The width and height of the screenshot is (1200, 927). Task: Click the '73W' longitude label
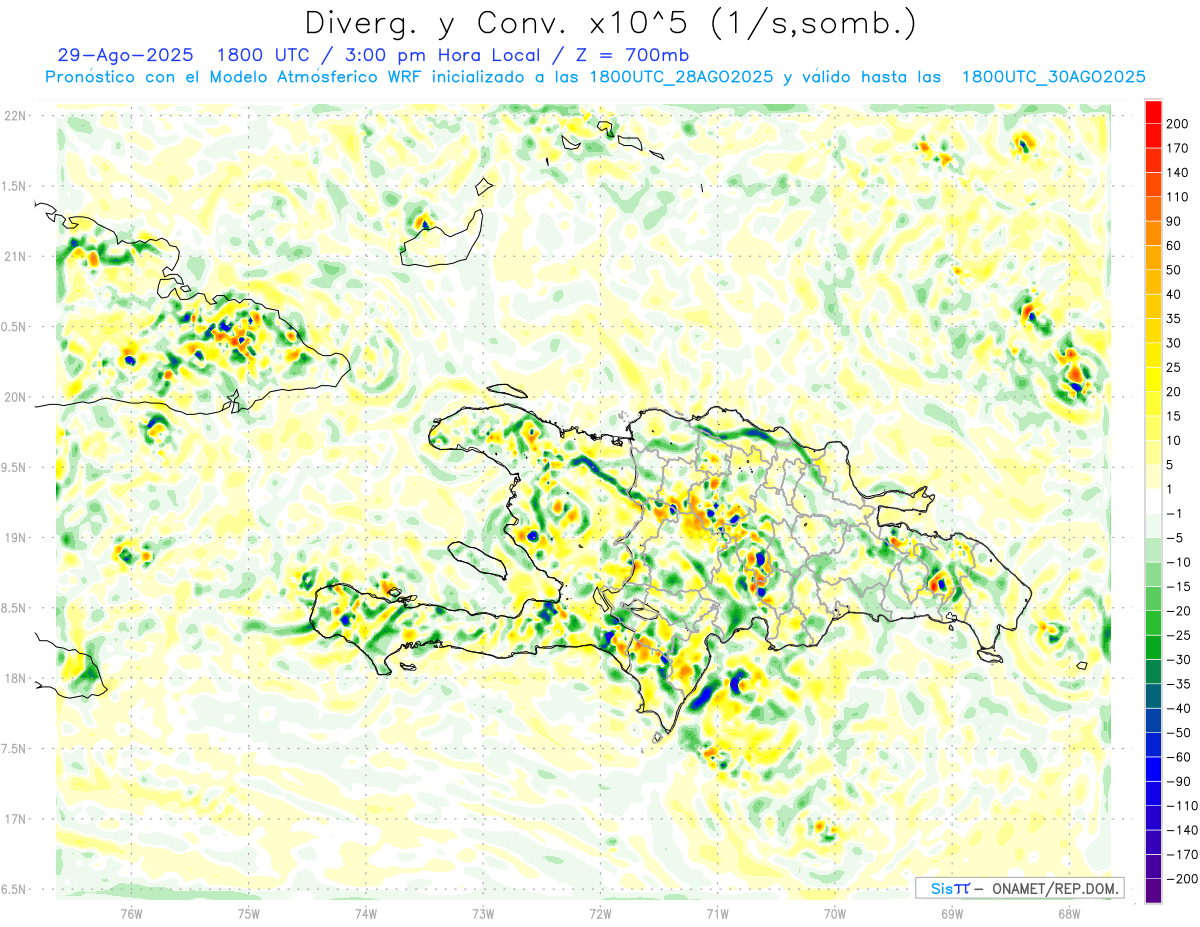[483, 913]
